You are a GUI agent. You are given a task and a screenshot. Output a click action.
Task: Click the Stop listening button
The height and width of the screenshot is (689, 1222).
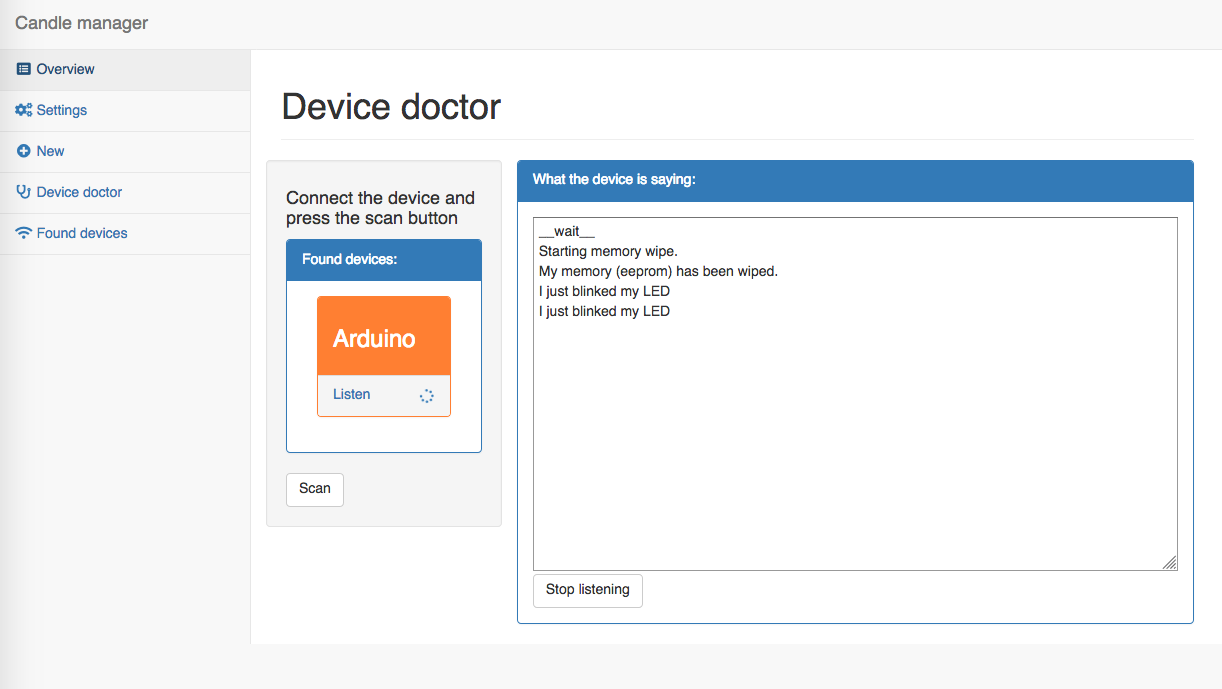click(x=588, y=590)
